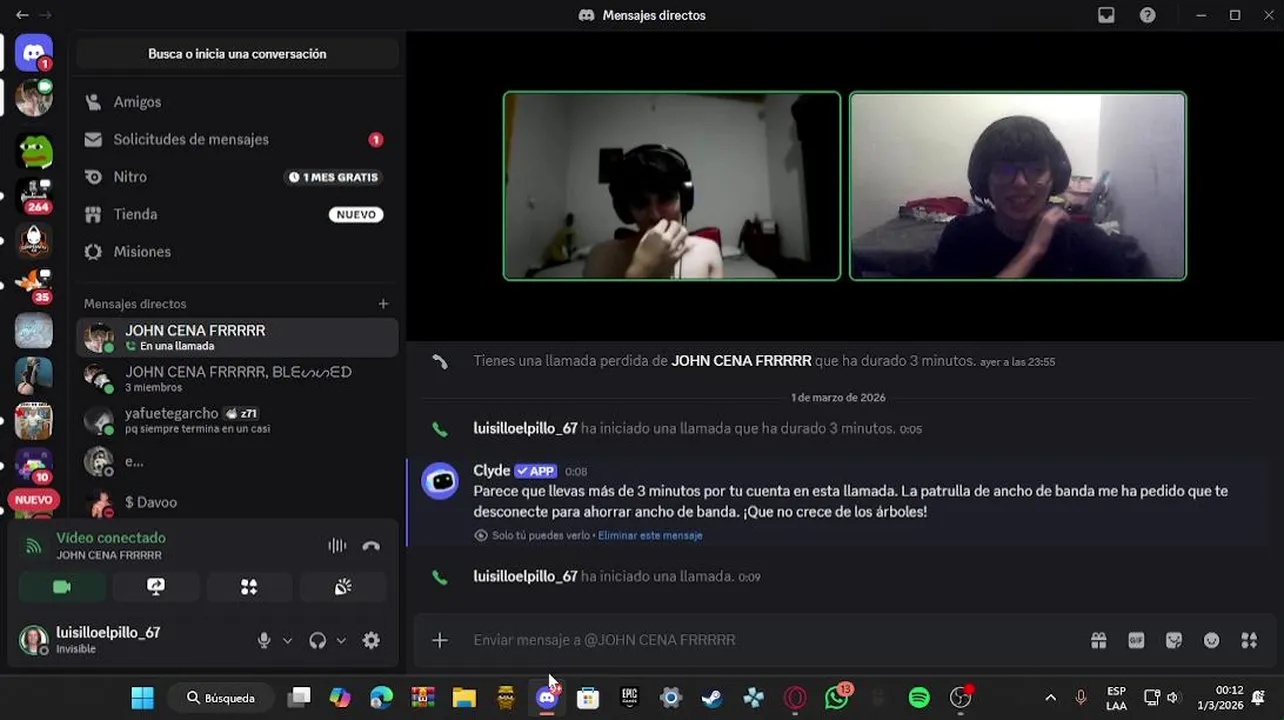The width and height of the screenshot is (1284, 720).
Task: Open Epic Games launcher from taskbar
Action: click(x=629, y=698)
